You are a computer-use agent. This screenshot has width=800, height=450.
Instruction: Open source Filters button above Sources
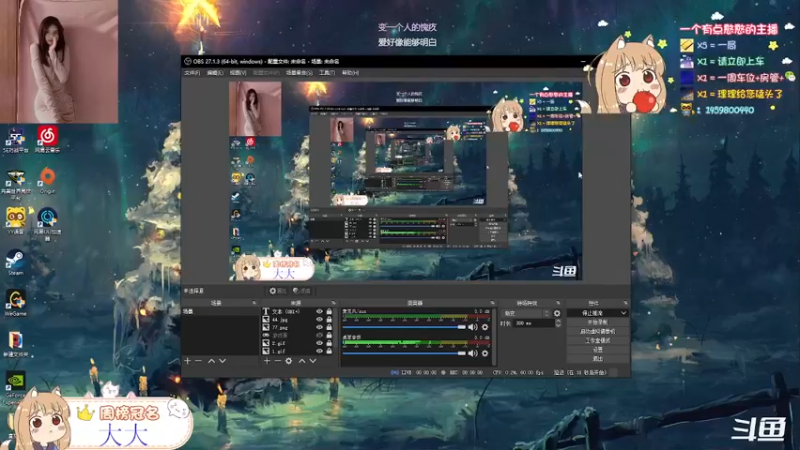(302, 291)
